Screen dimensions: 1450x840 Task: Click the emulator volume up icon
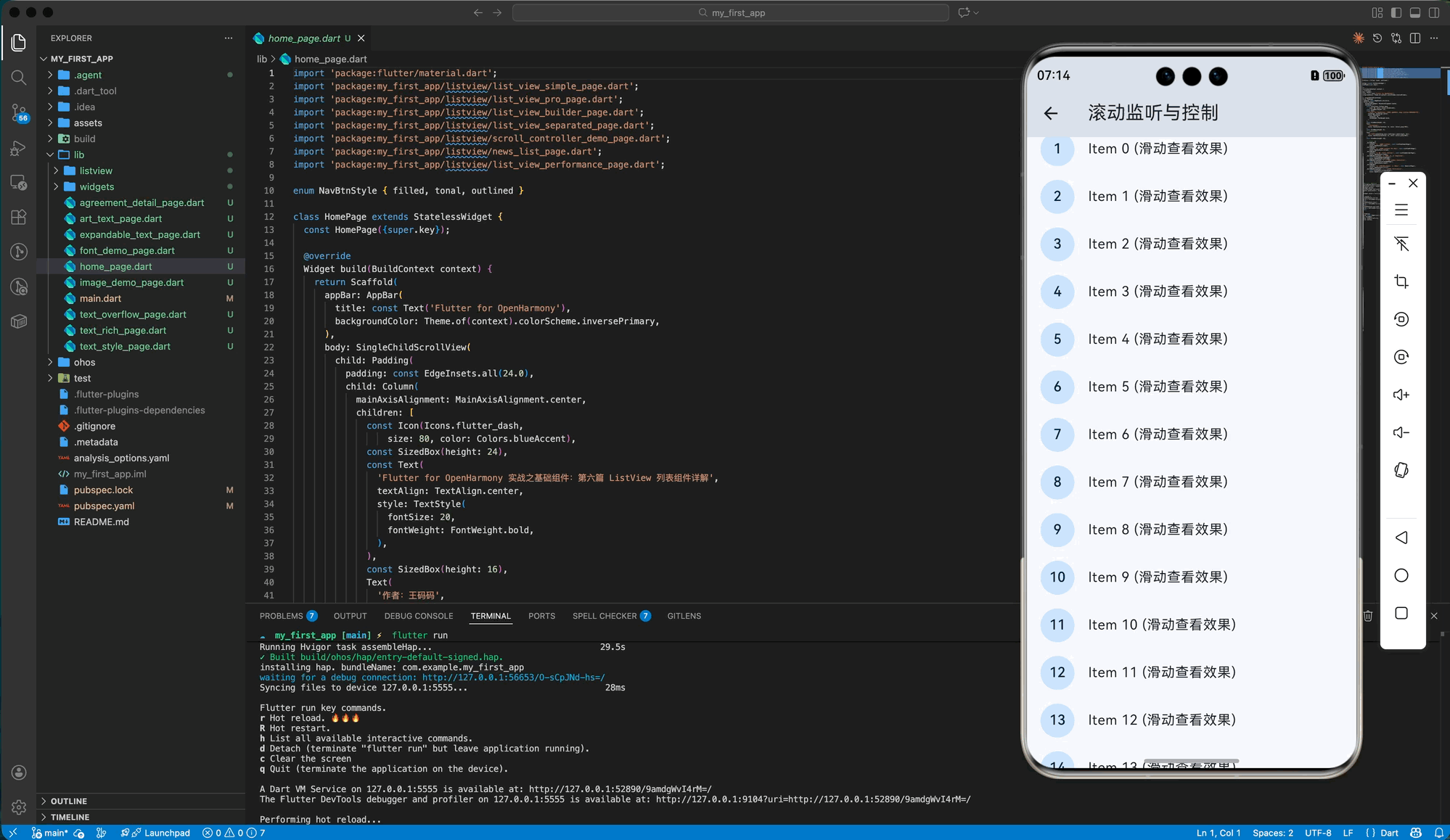[x=1401, y=395]
